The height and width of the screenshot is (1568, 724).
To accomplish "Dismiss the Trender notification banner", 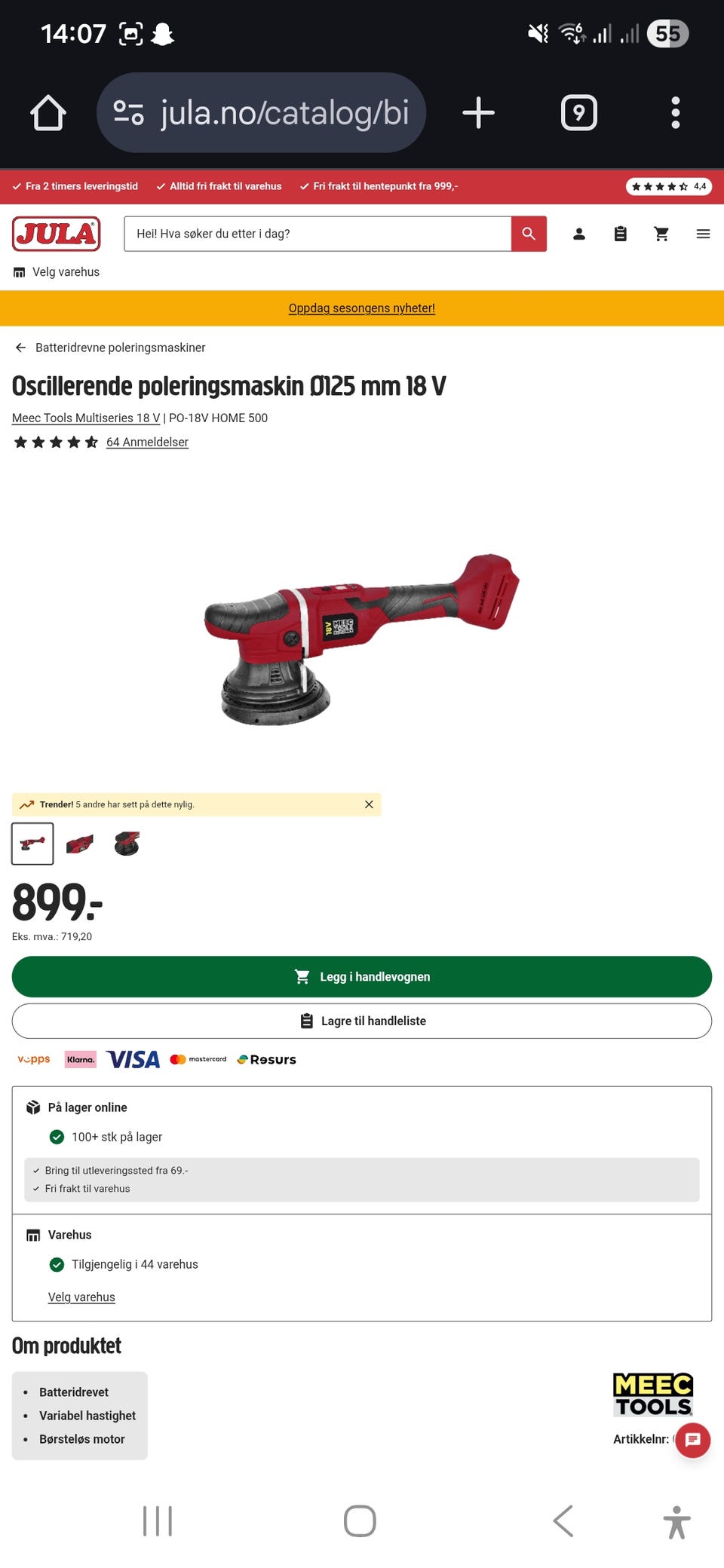I will click(x=369, y=804).
